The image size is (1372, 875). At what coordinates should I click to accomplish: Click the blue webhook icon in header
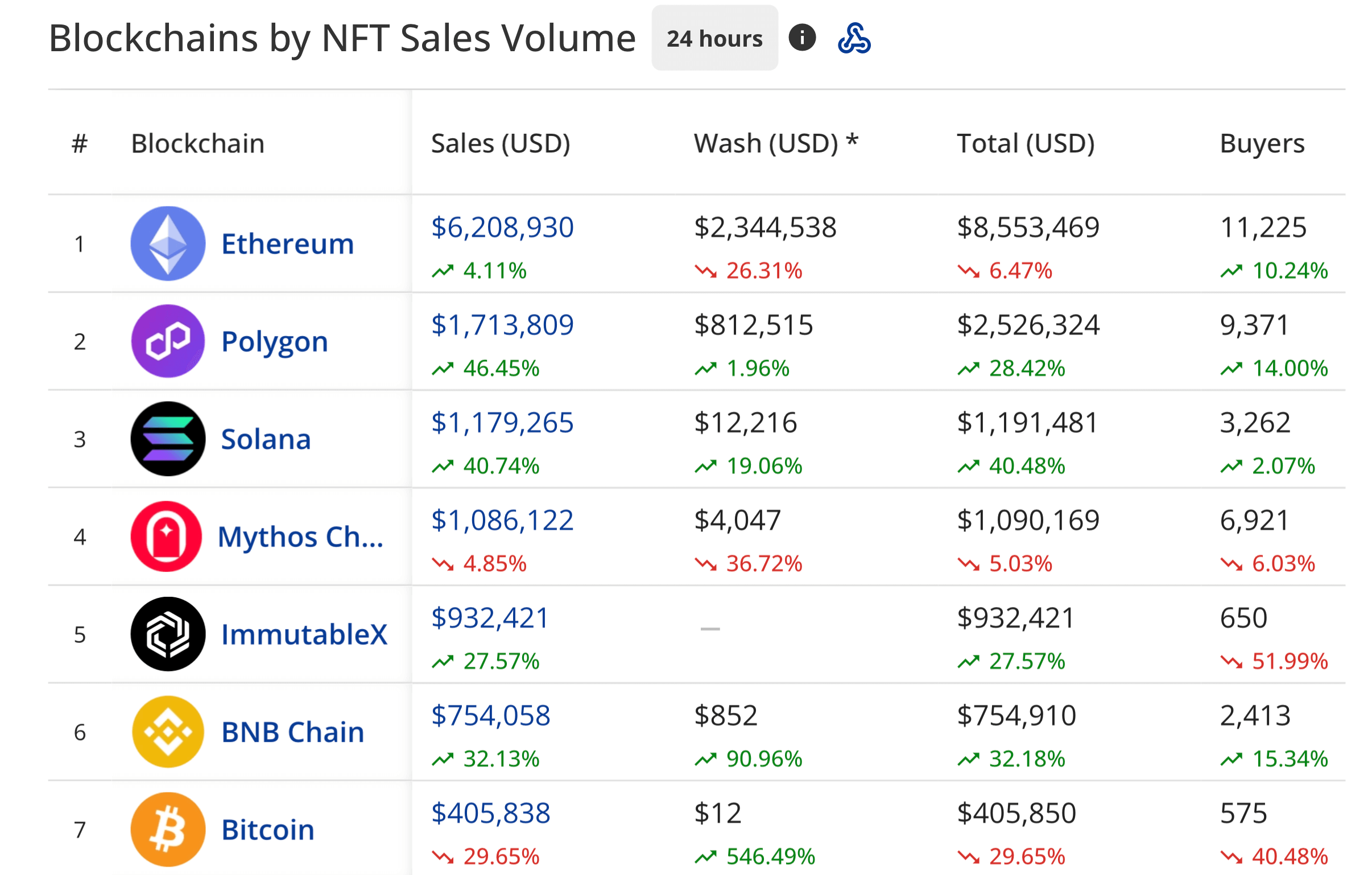(x=853, y=38)
